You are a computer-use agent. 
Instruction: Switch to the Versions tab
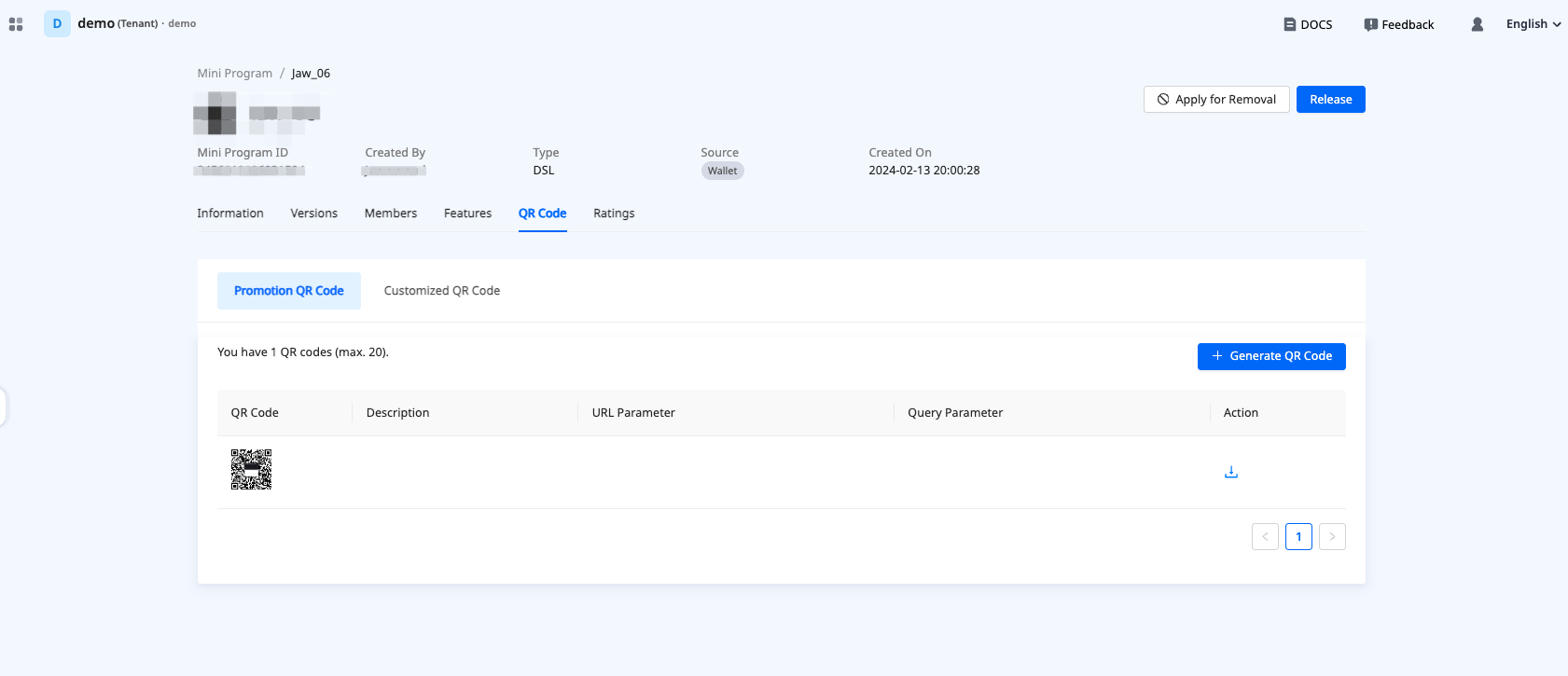tap(313, 214)
